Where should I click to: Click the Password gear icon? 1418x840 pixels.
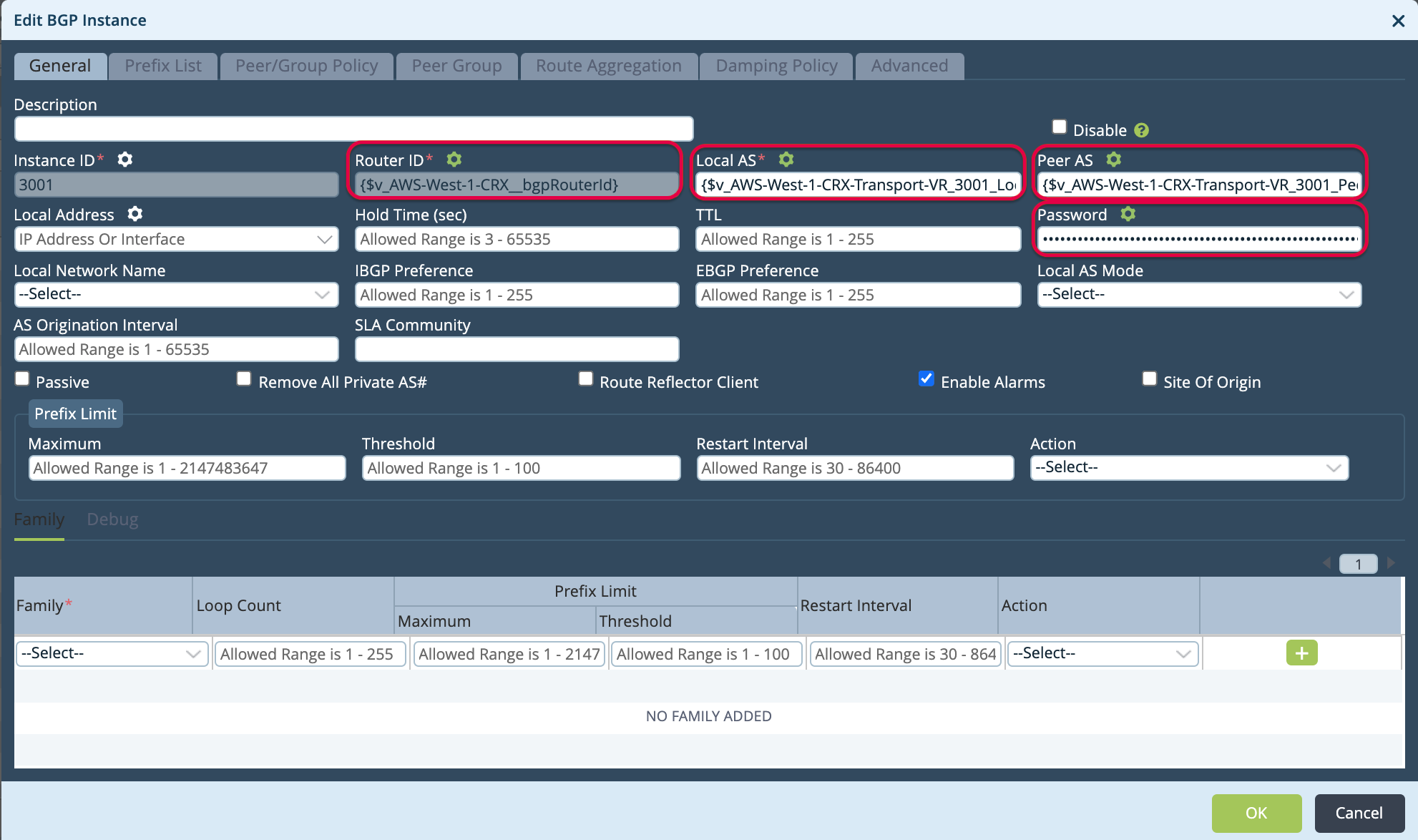click(x=1128, y=214)
